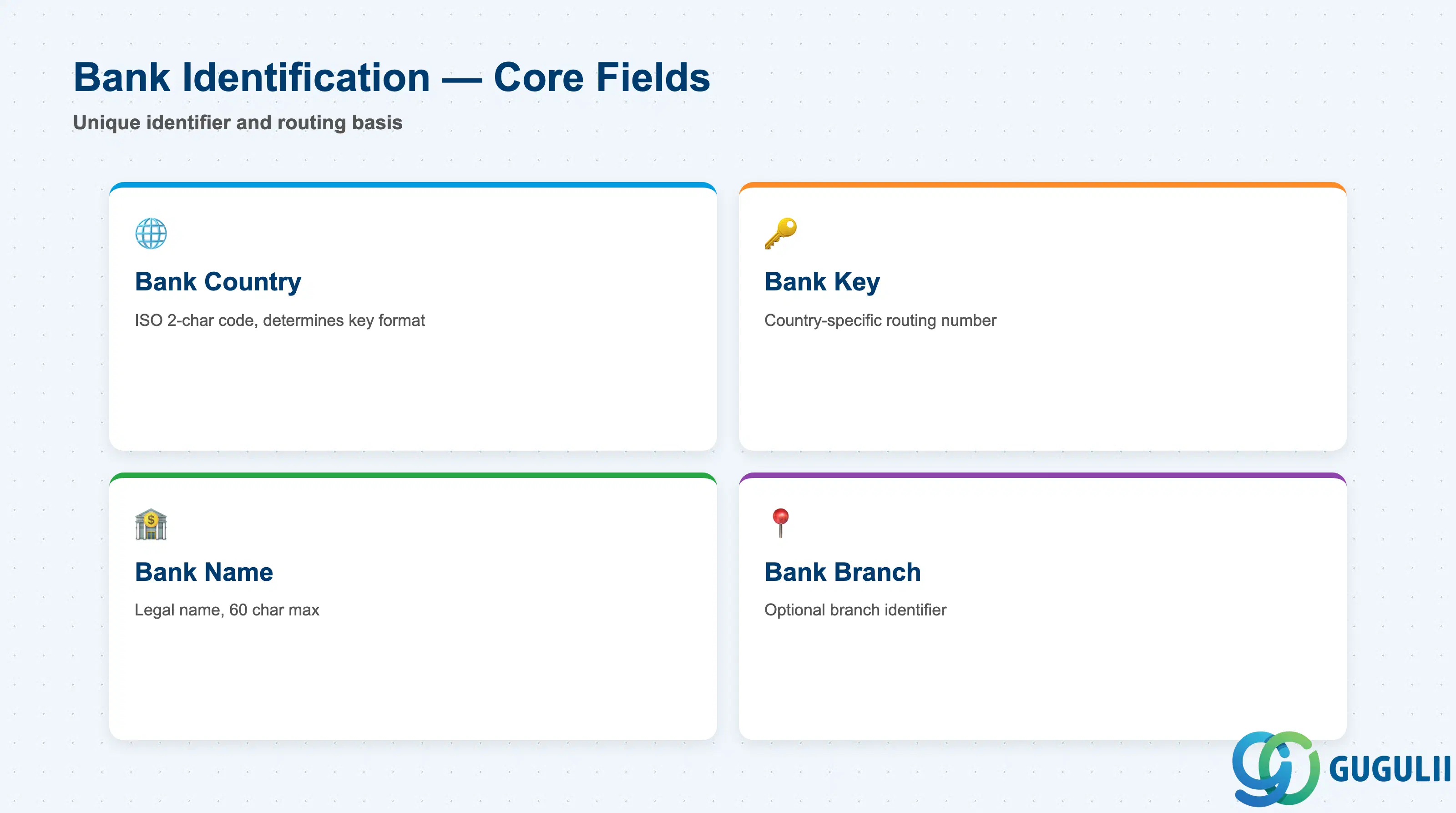Select the Bank Key heading

[822, 282]
